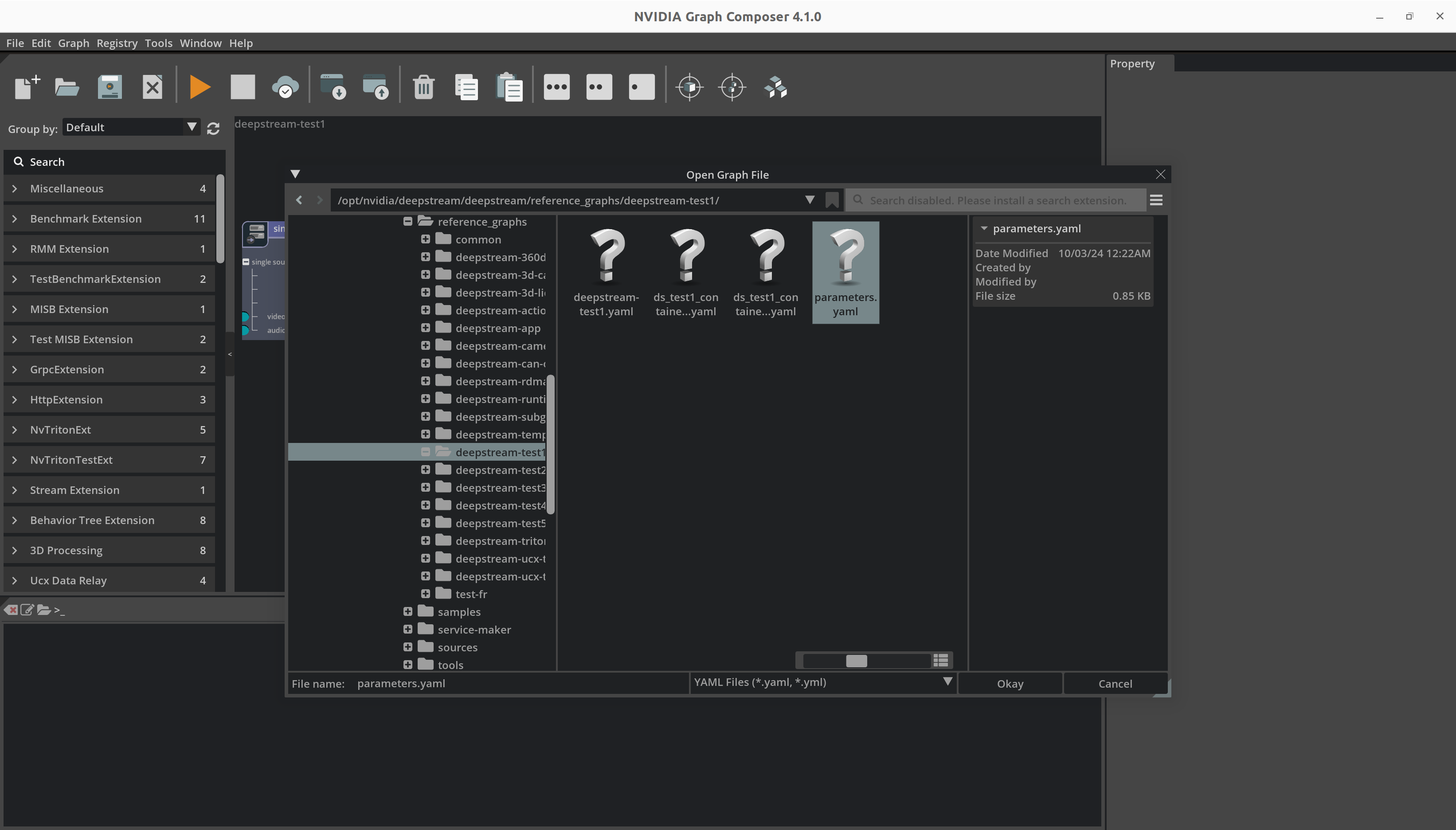This screenshot has width=1456, height=830.
Task: Go back with dialog back arrow
Action: (x=299, y=200)
